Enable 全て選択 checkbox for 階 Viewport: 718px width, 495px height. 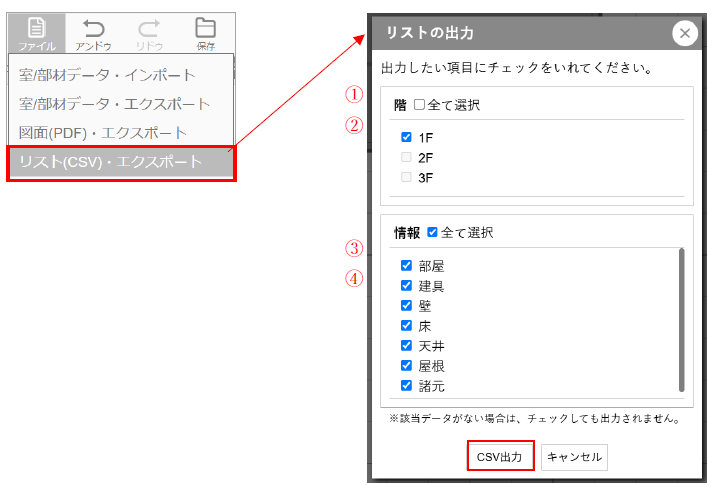(x=420, y=105)
